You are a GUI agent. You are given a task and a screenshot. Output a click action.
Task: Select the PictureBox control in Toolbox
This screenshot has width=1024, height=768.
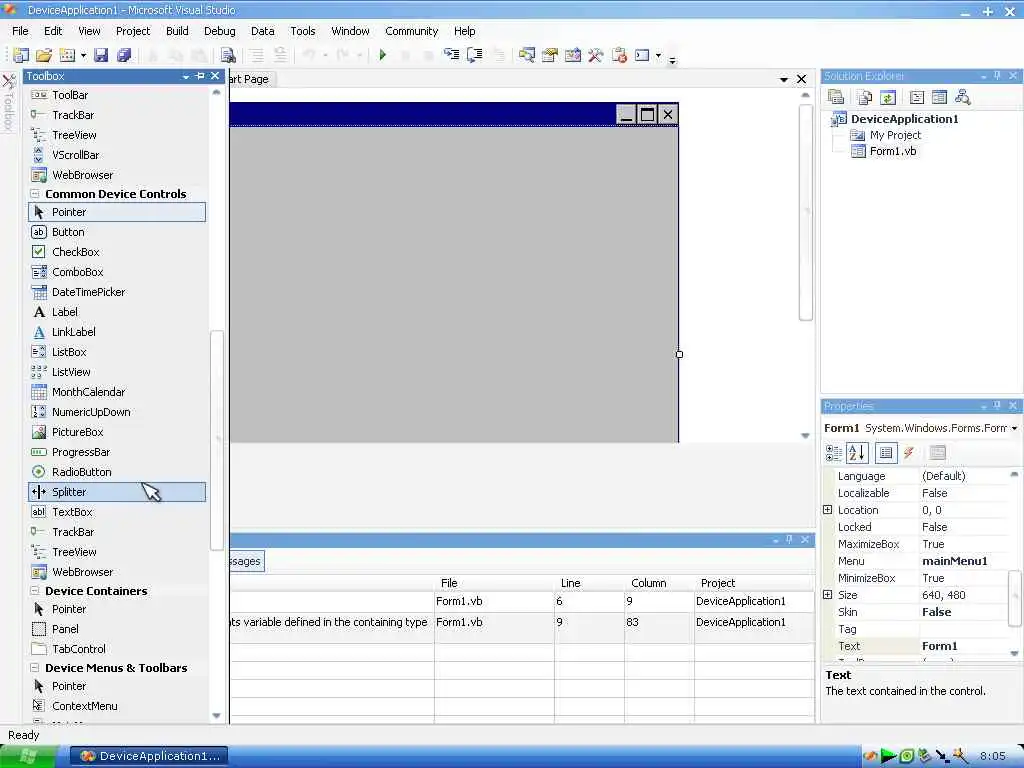pos(117,432)
